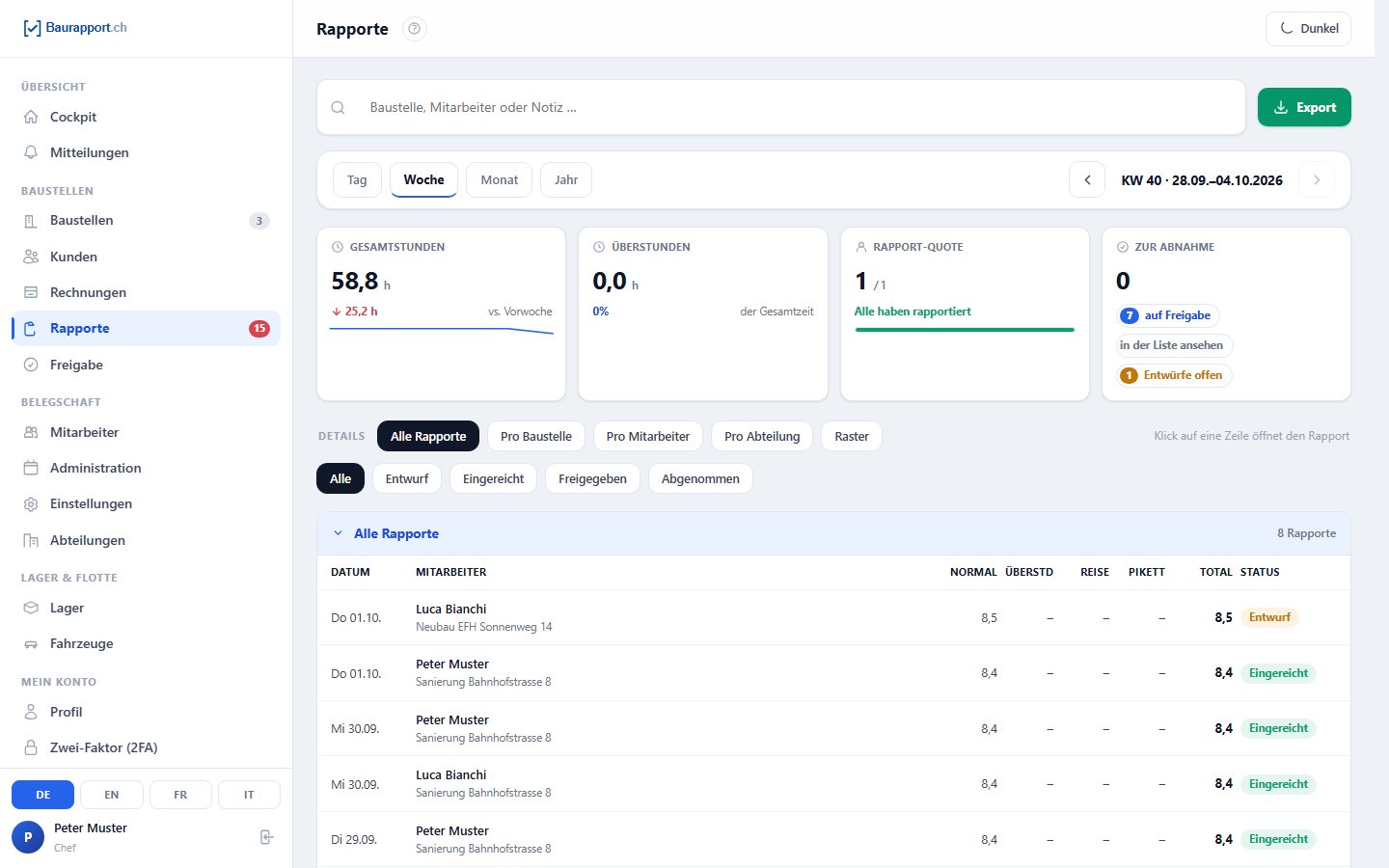Switch to the Monat view tab

(500, 179)
